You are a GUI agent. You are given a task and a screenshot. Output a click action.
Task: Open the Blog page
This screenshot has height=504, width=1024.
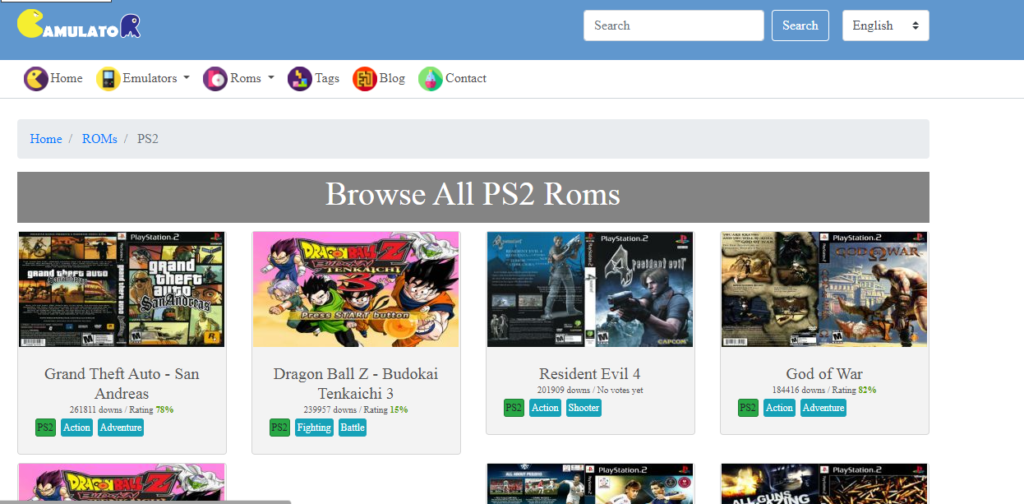coord(392,78)
